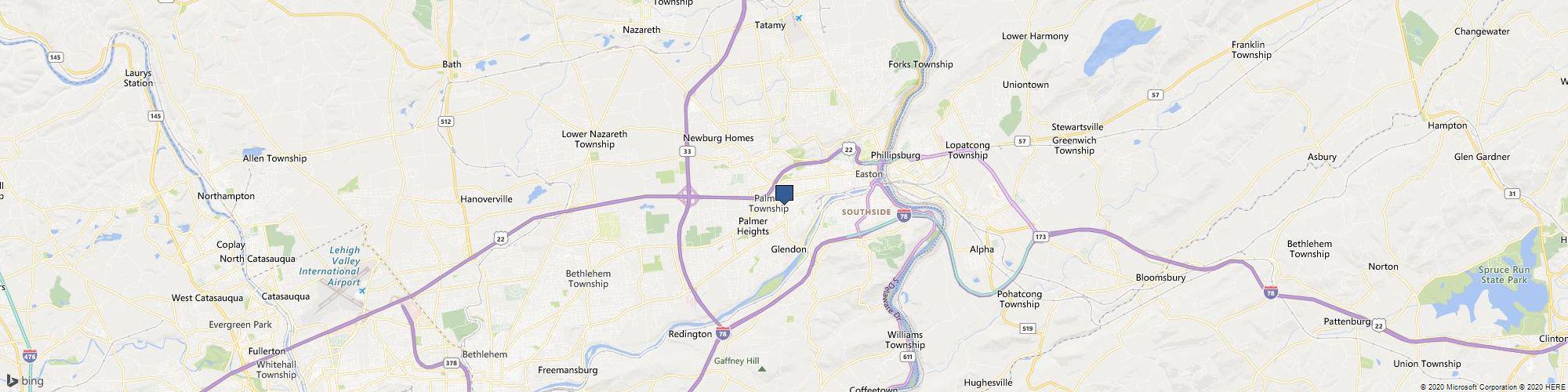This screenshot has width=1568, height=392.
Task: Click the Route 33 highway shield
Action: coord(688,151)
